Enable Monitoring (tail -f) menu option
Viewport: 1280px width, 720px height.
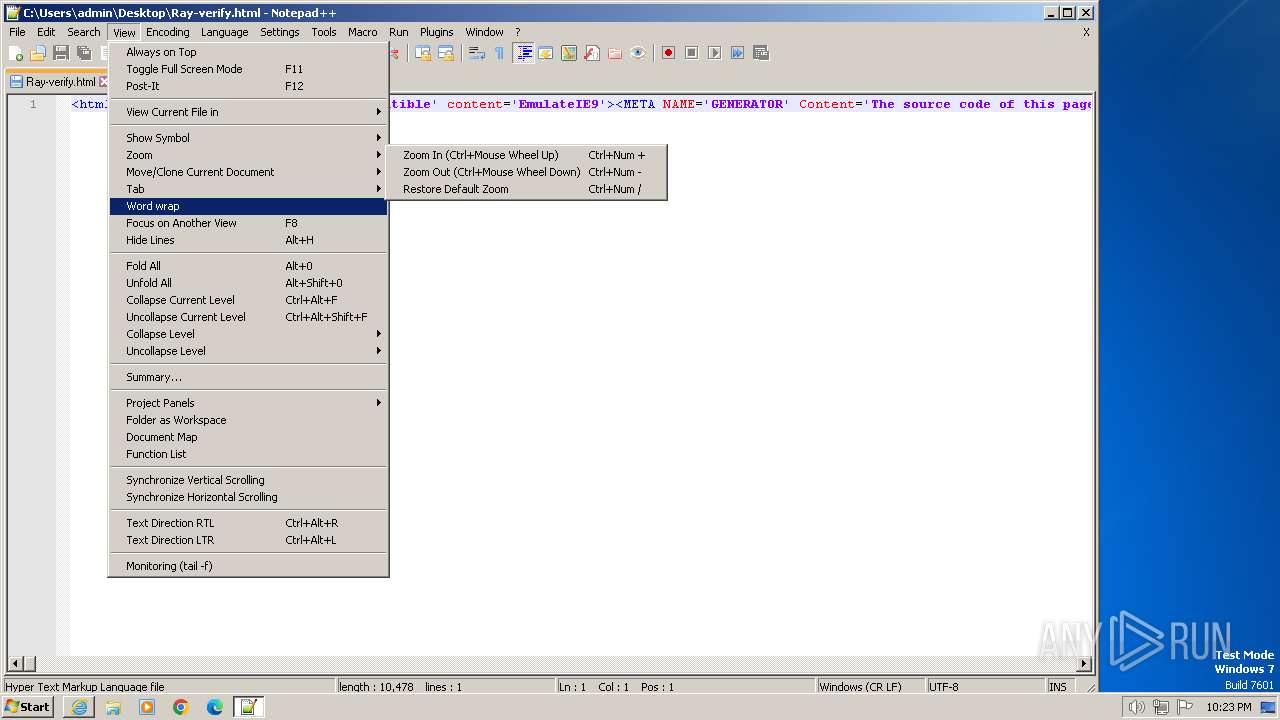click(248, 566)
